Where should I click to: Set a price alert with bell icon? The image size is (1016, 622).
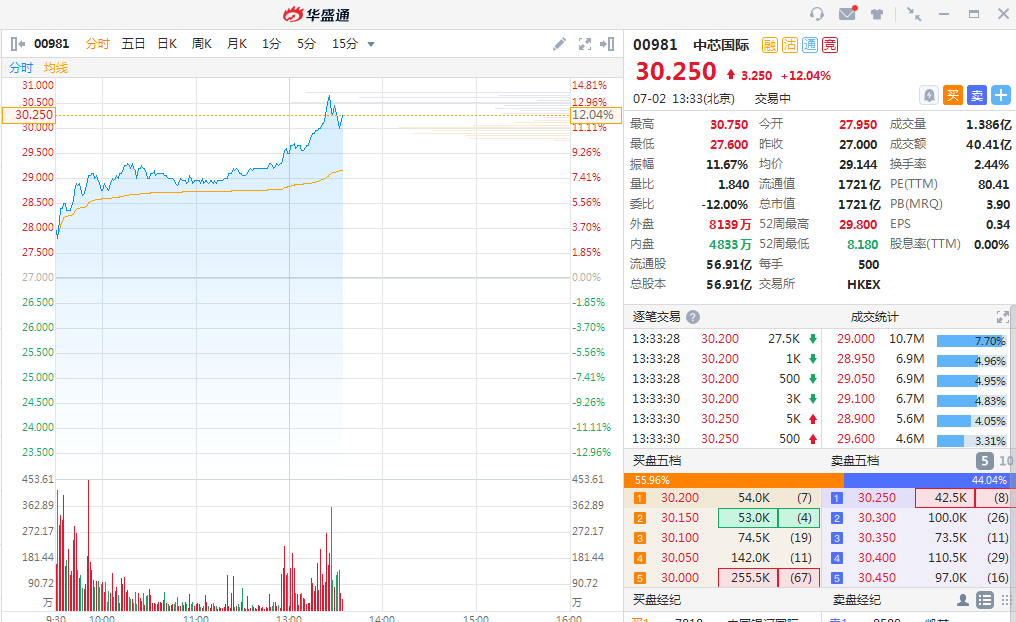pyautogui.click(x=929, y=95)
